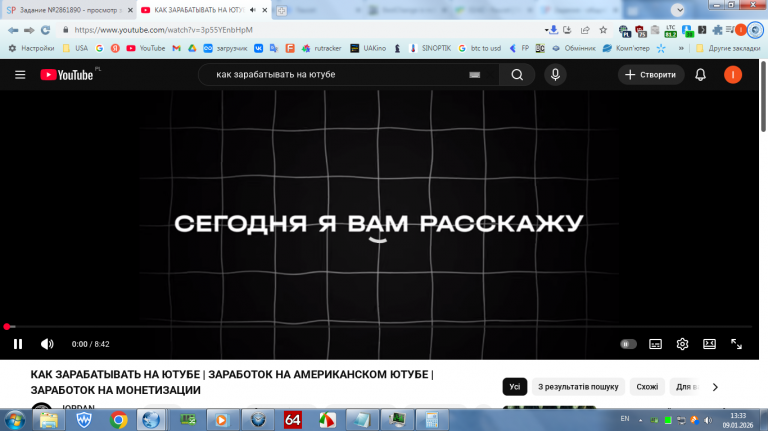This screenshot has width=768, height=431.
Task: Open the taskbar volume speaker icon
Action: [708, 420]
